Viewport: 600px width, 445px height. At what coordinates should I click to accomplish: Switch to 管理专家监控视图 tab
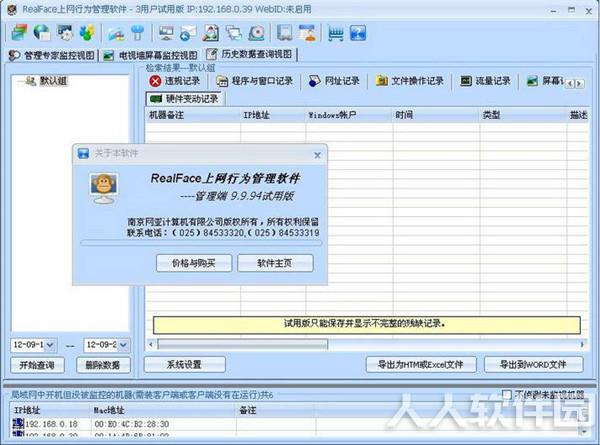click(52, 55)
